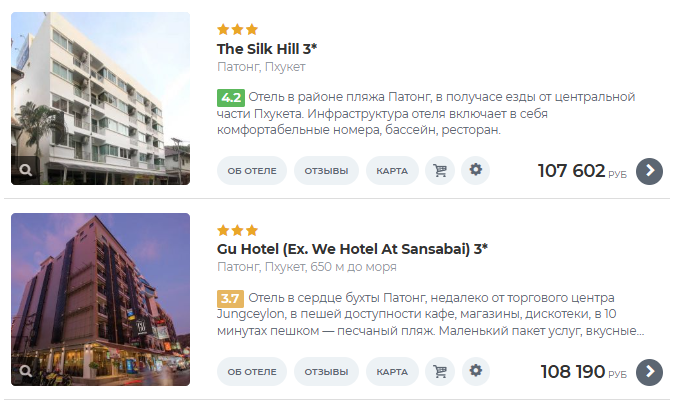Open ОБ ОТЕЛЕ for Gu Hotel
673x404 pixels.
click(x=252, y=371)
